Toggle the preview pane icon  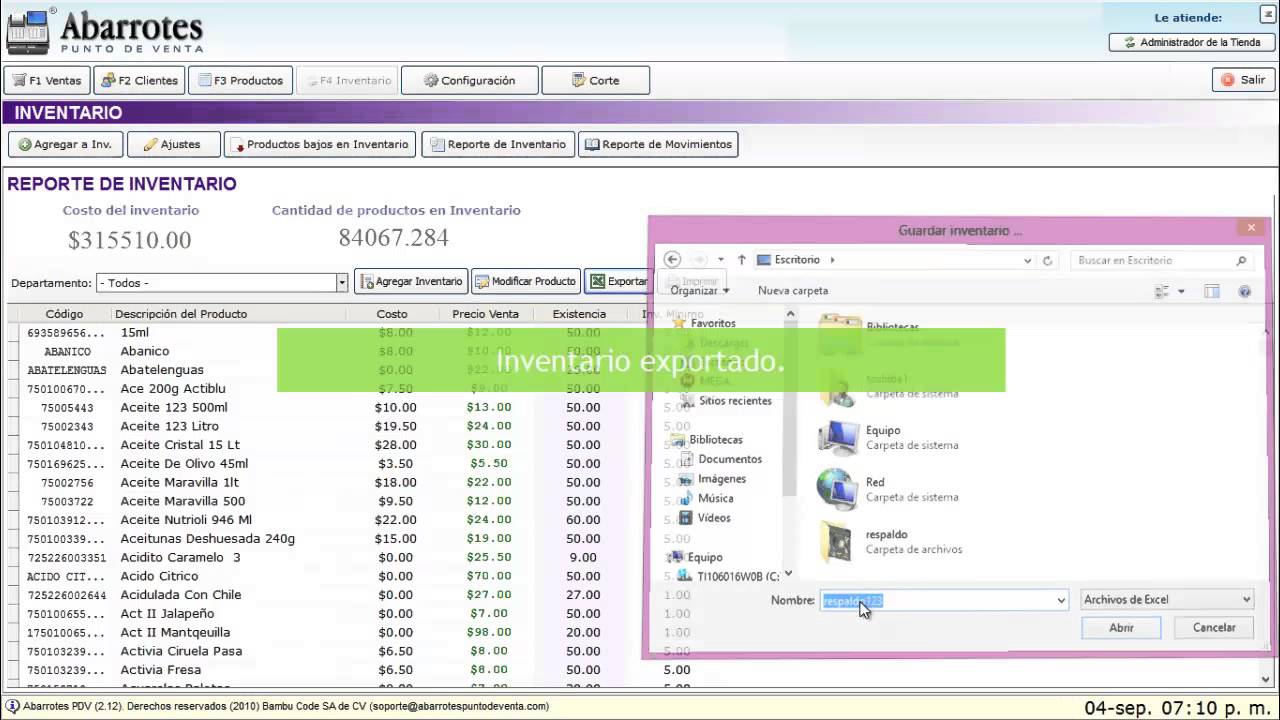tap(1212, 292)
